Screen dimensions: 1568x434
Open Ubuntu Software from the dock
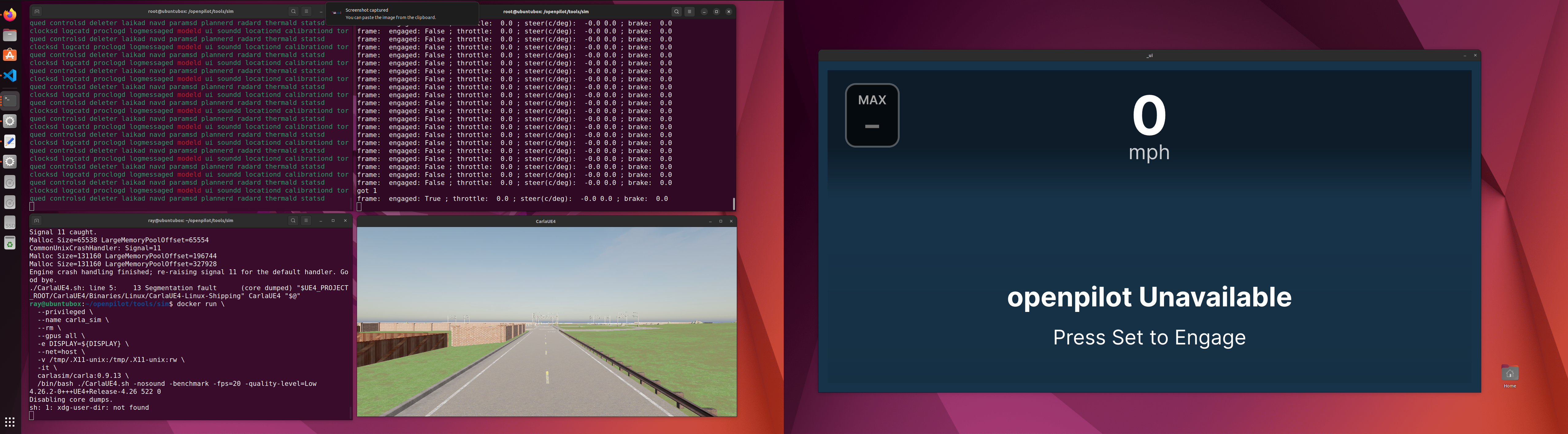click(10, 56)
